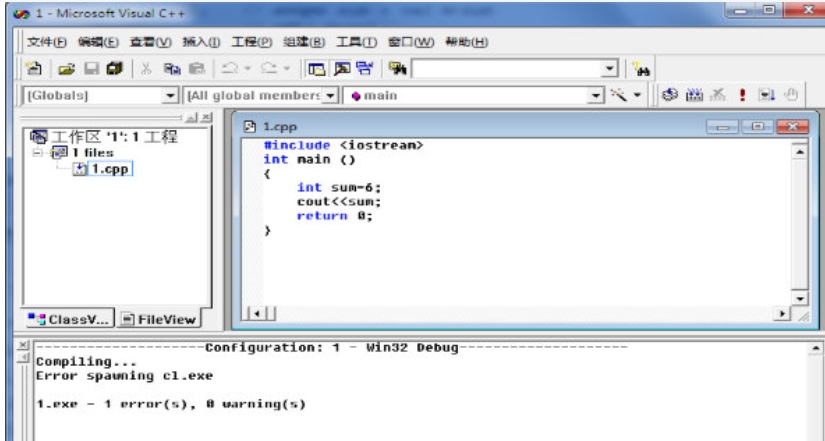
Task: Click the "return 0;" code line
Action: [x=334, y=216]
